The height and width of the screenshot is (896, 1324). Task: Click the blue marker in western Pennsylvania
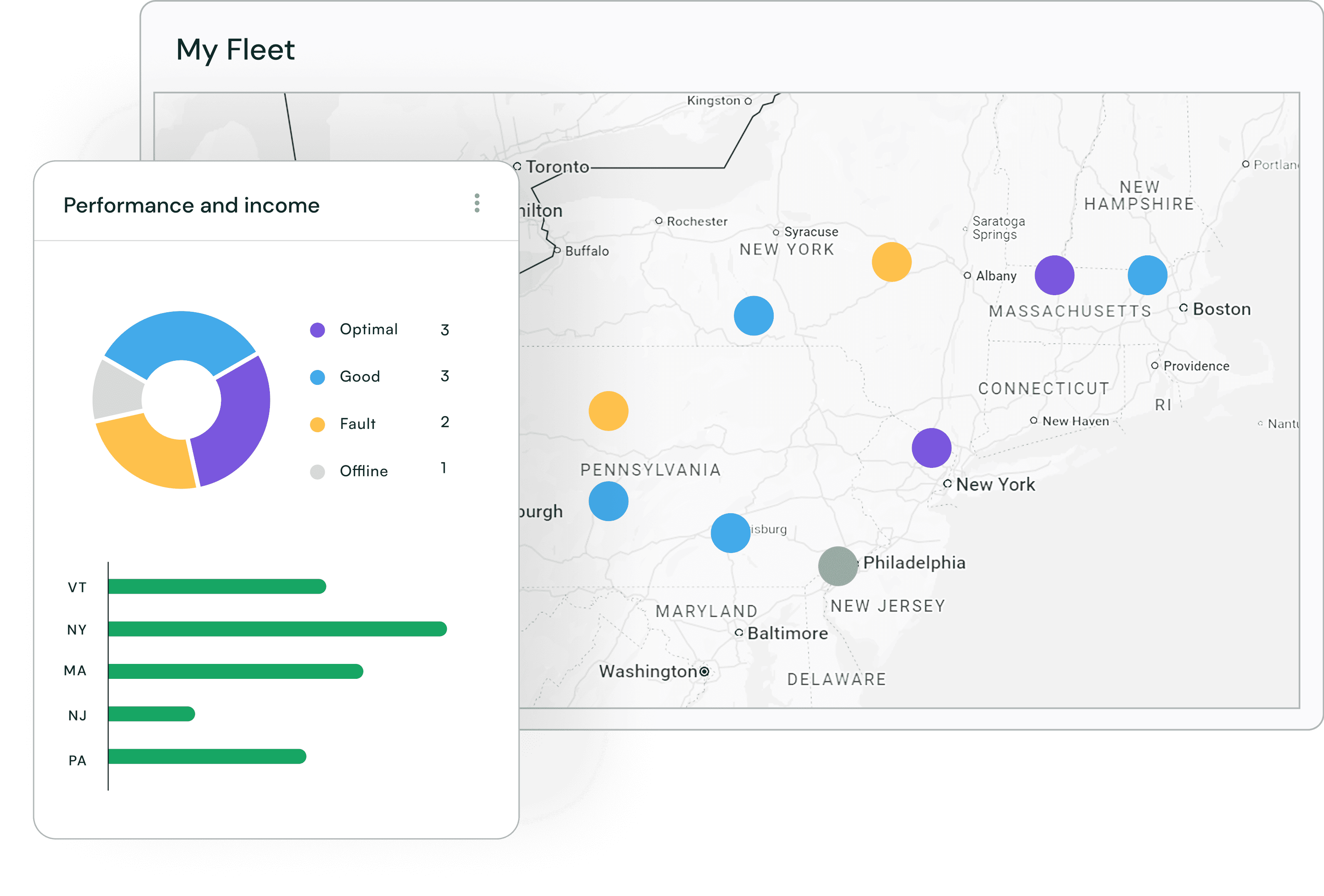click(x=608, y=501)
